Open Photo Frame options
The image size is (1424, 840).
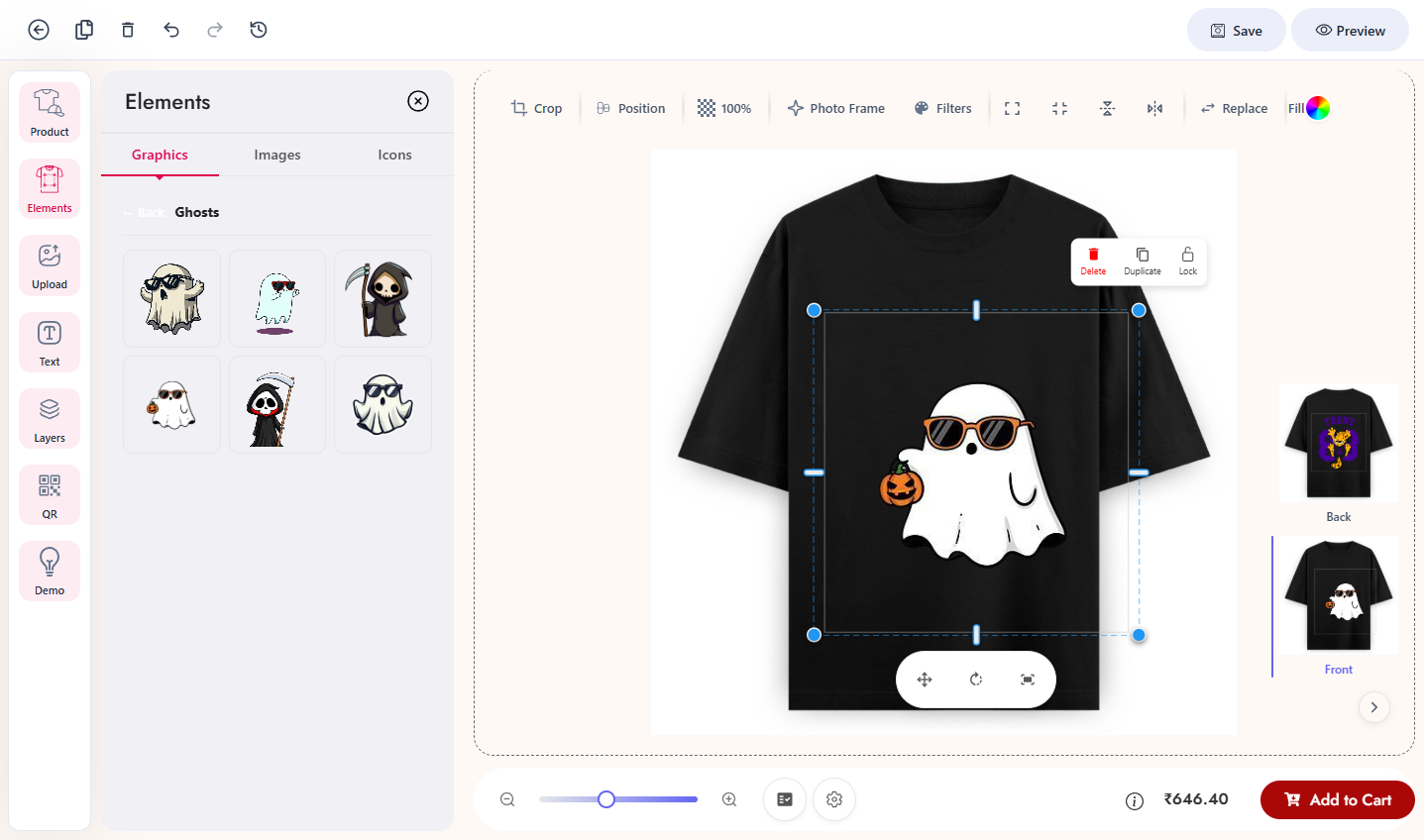835,108
